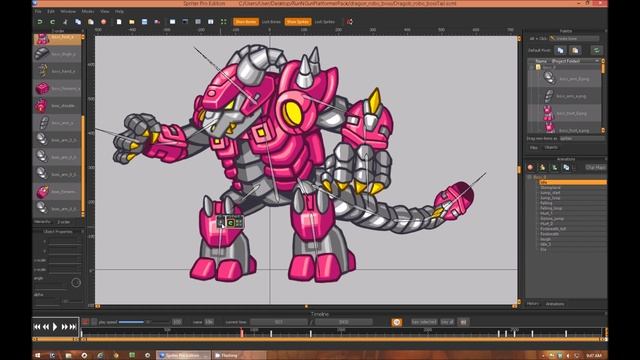Click the red keyframe marker on the timeline
This screenshot has height=360, width=640.
[x=242, y=333]
